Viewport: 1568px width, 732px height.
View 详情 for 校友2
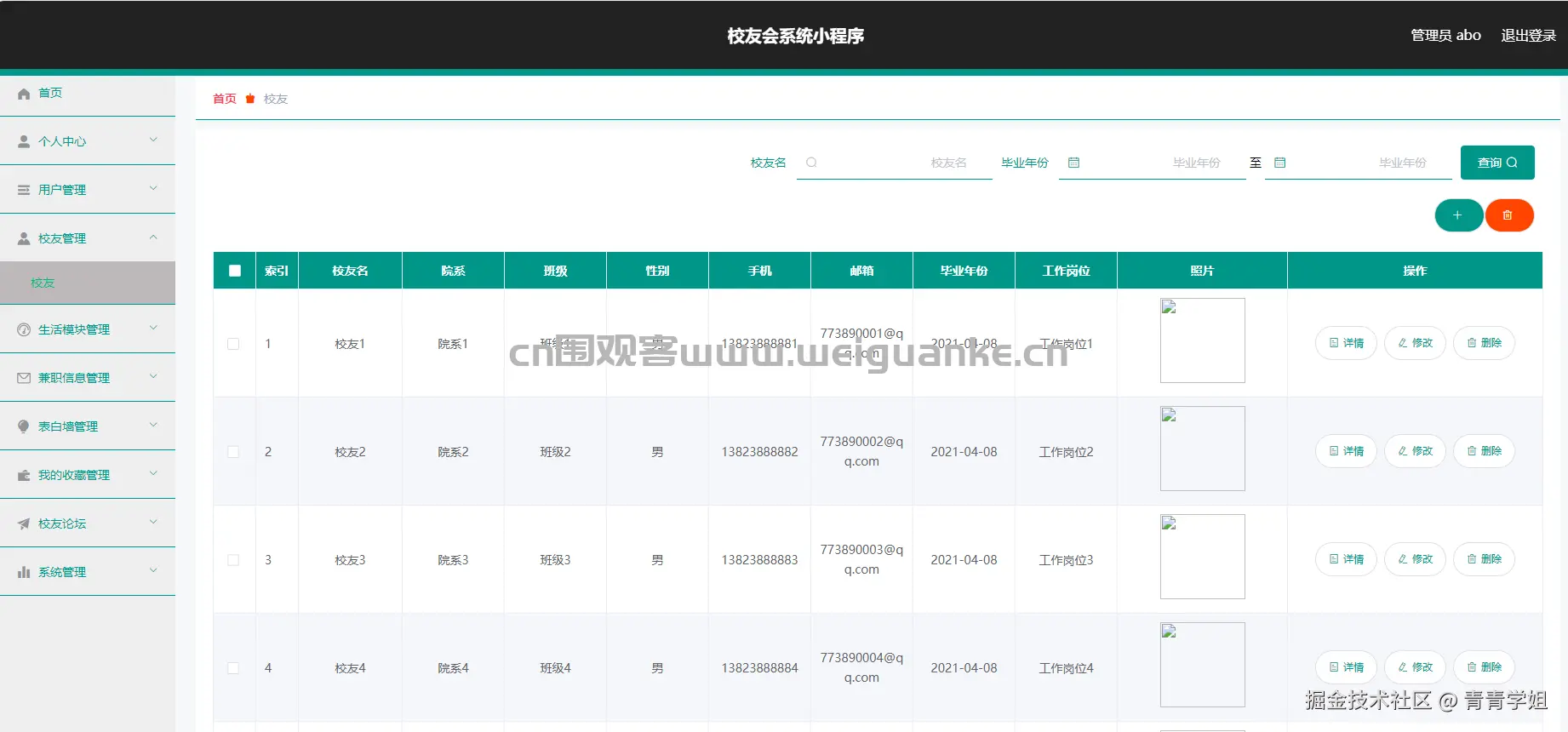(x=1346, y=451)
